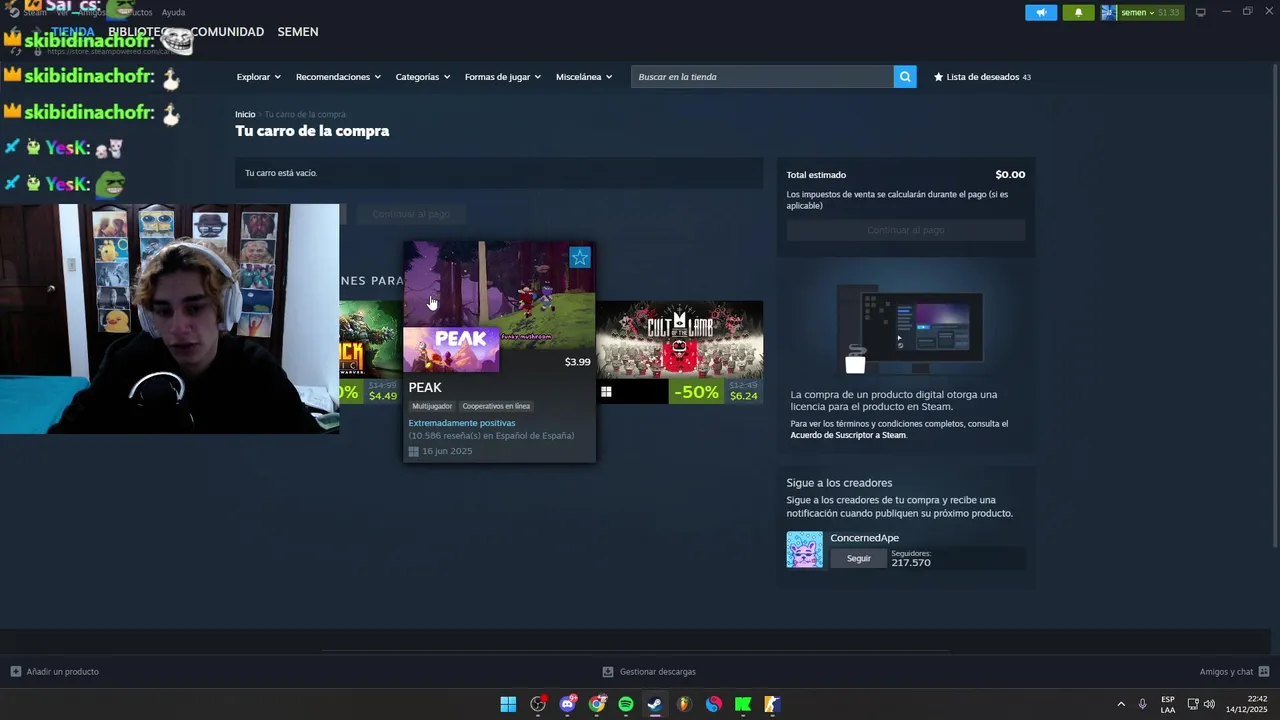This screenshot has height=720, width=1280.
Task: Focus the Buscar en la tienda field
Action: (762, 77)
